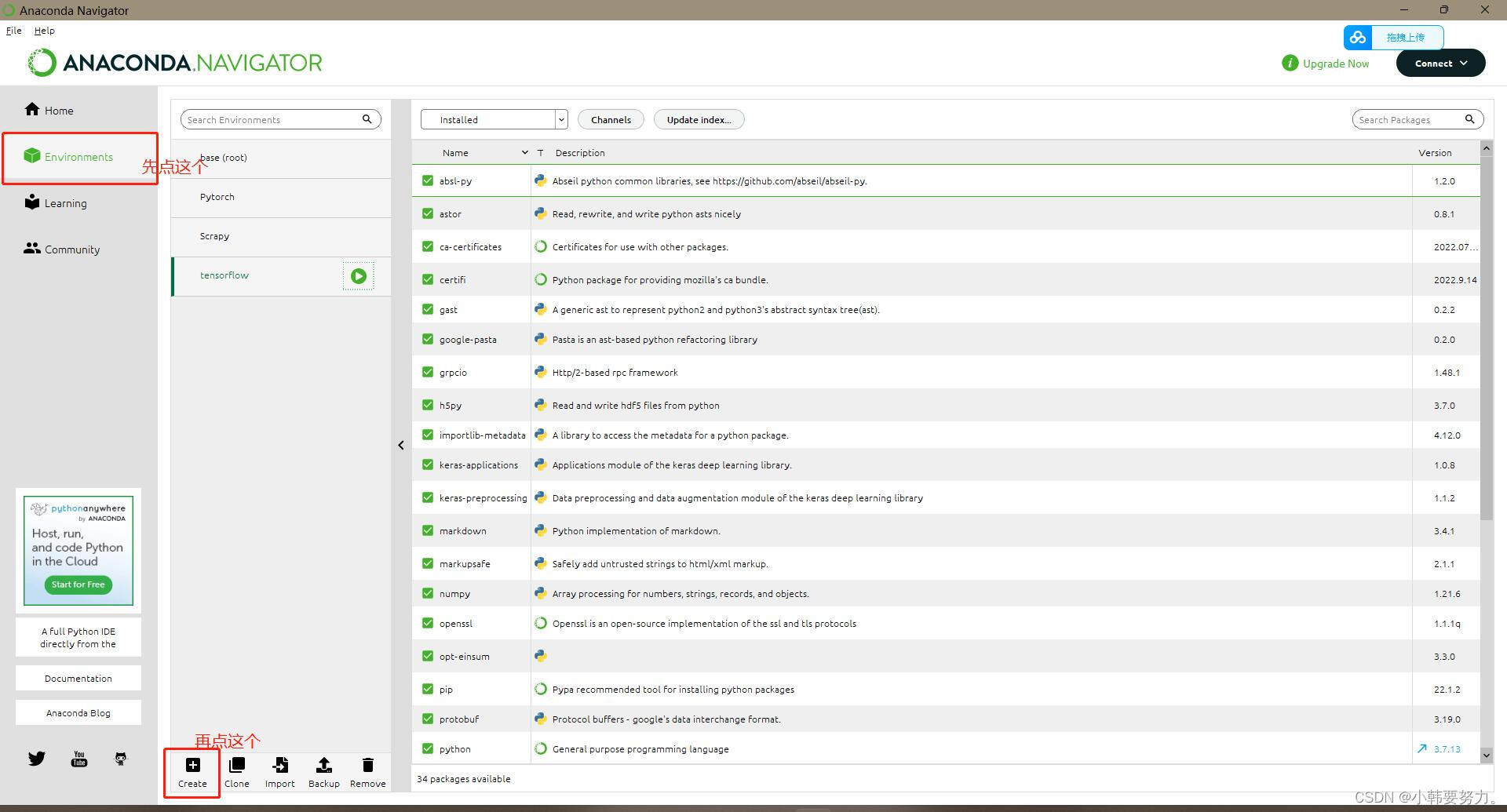The height and width of the screenshot is (812, 1507).
Task: Select the Pytorch environment
Action: coord(281,197)
